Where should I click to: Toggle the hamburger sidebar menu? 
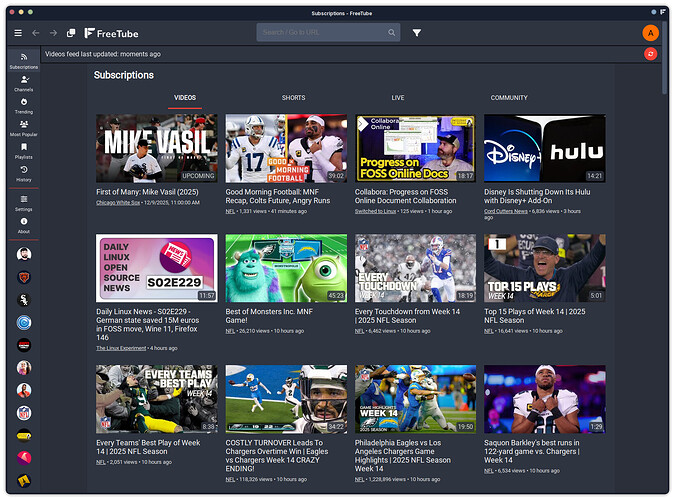[17, 33]
